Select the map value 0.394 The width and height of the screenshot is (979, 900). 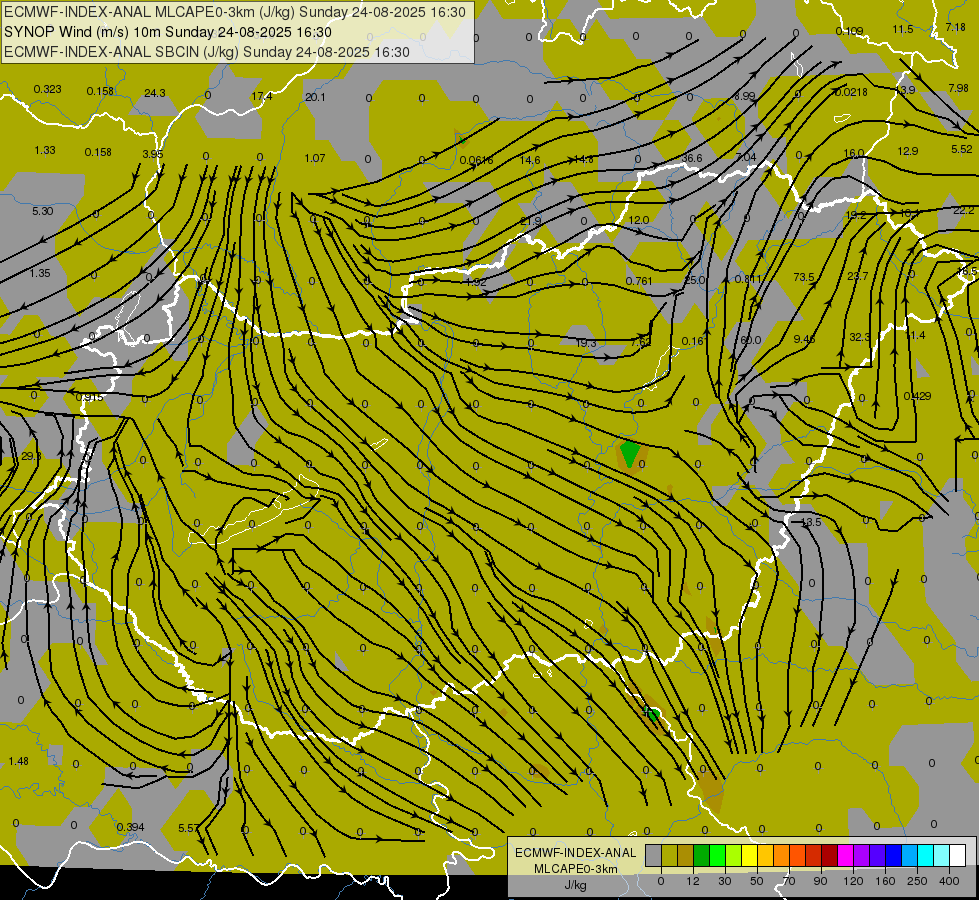(130, 827)
